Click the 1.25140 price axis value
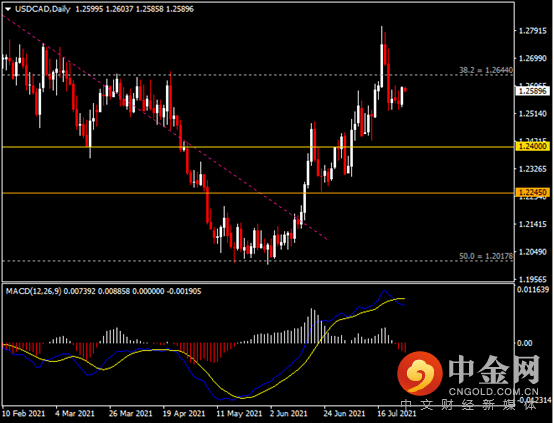 click(x=532, y=113)
